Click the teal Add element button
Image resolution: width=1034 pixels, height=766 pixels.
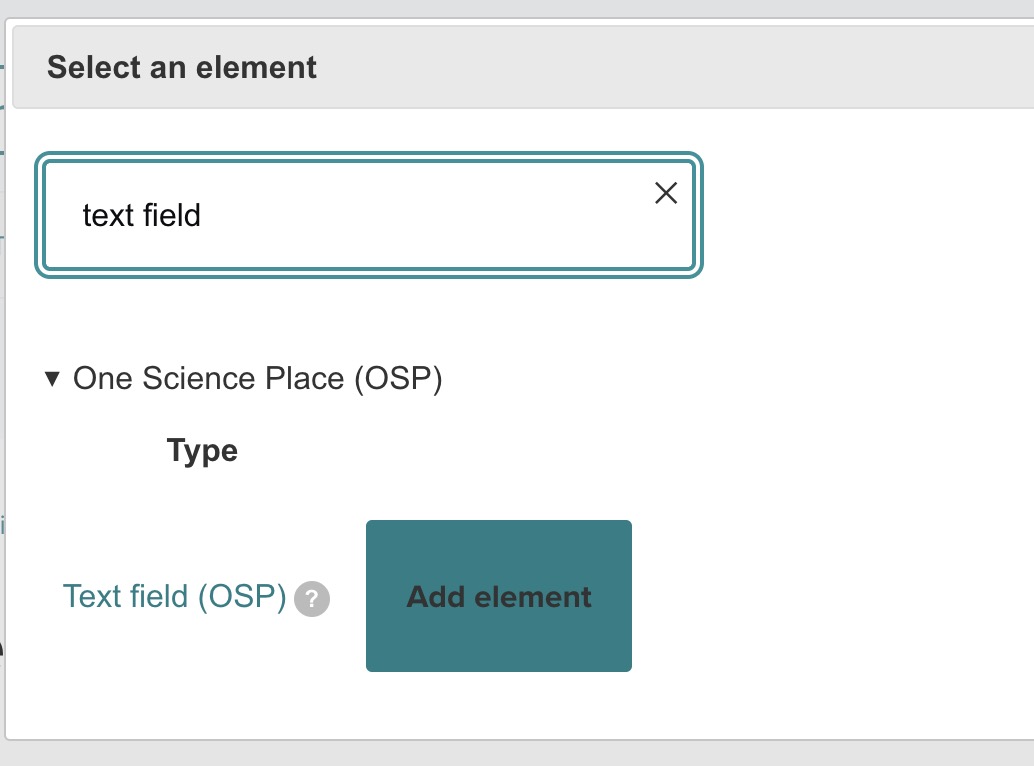pos(498,596)
